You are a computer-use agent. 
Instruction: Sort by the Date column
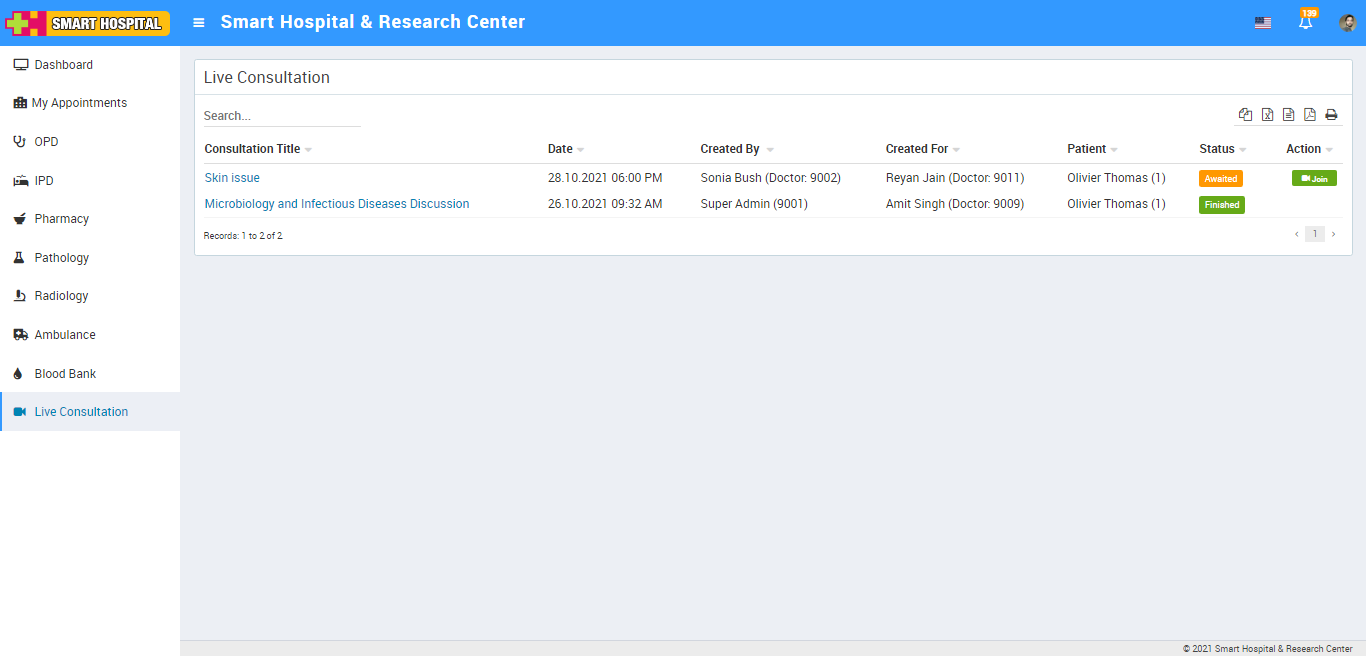[560, 149]
